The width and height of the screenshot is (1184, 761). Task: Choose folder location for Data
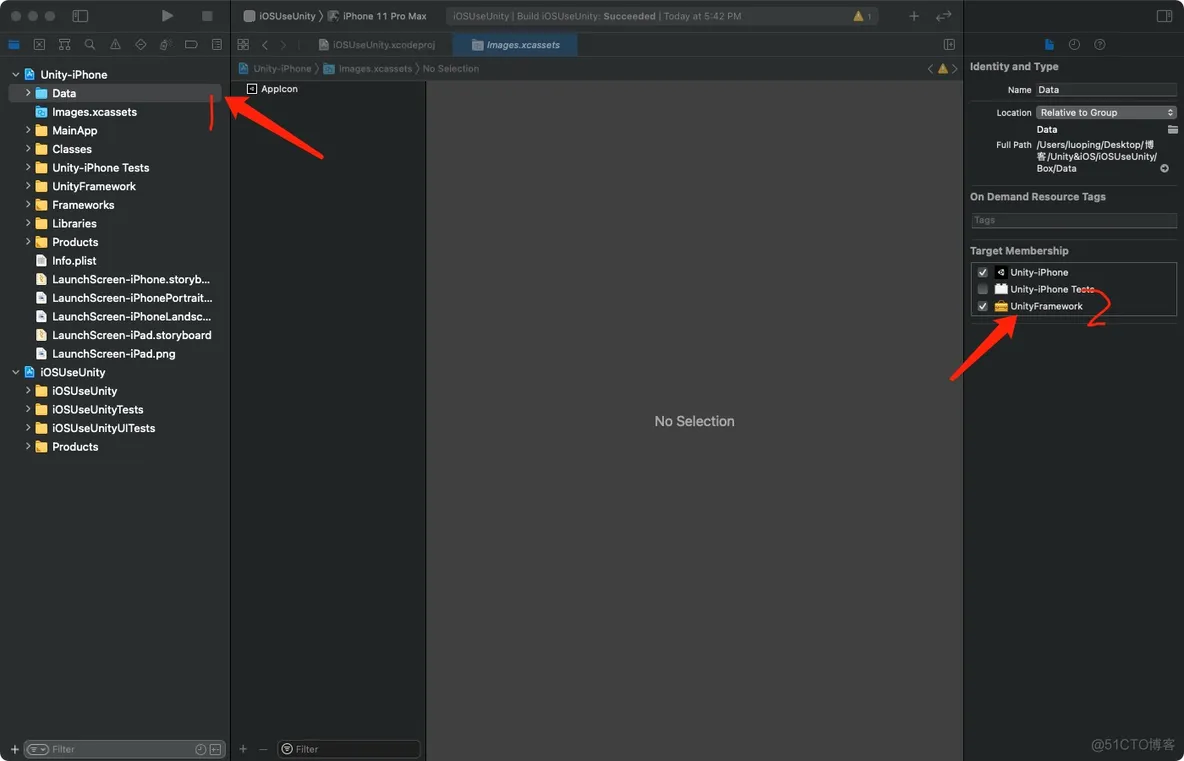click(x=1172, y=130)
